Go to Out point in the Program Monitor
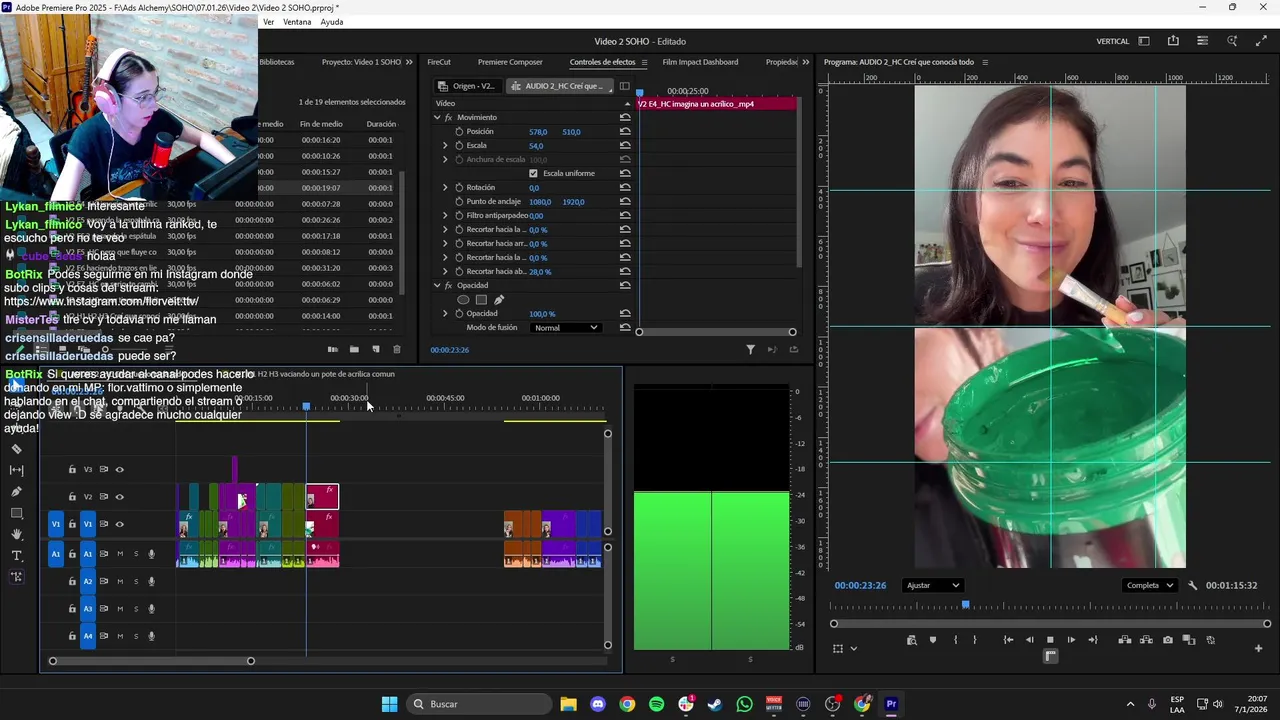 click(1093, 640)
